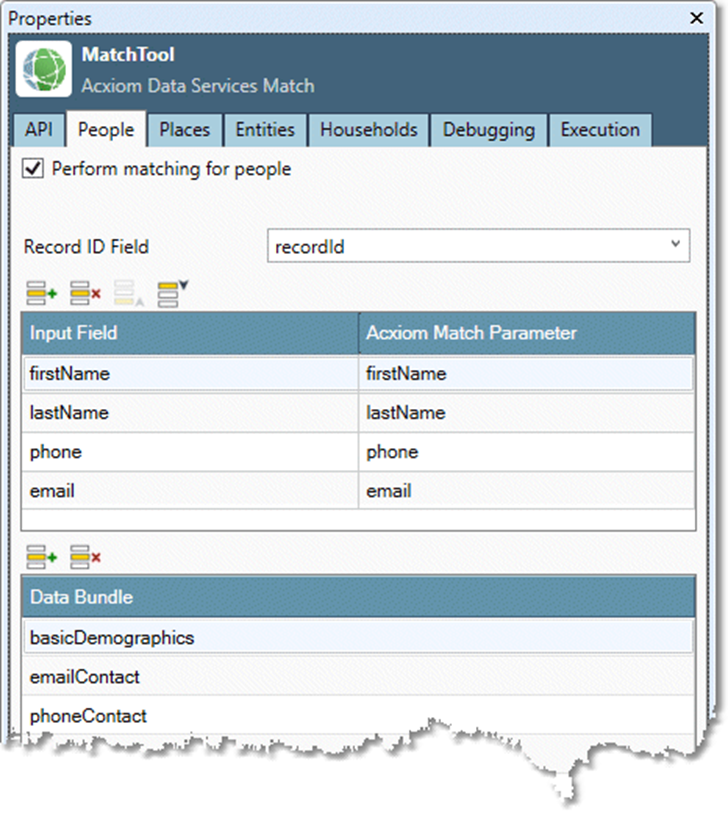Image resolution: width=728 pixels, height=813 pixels.
Task: Click the move row up icon
Action: pos(129,293)
